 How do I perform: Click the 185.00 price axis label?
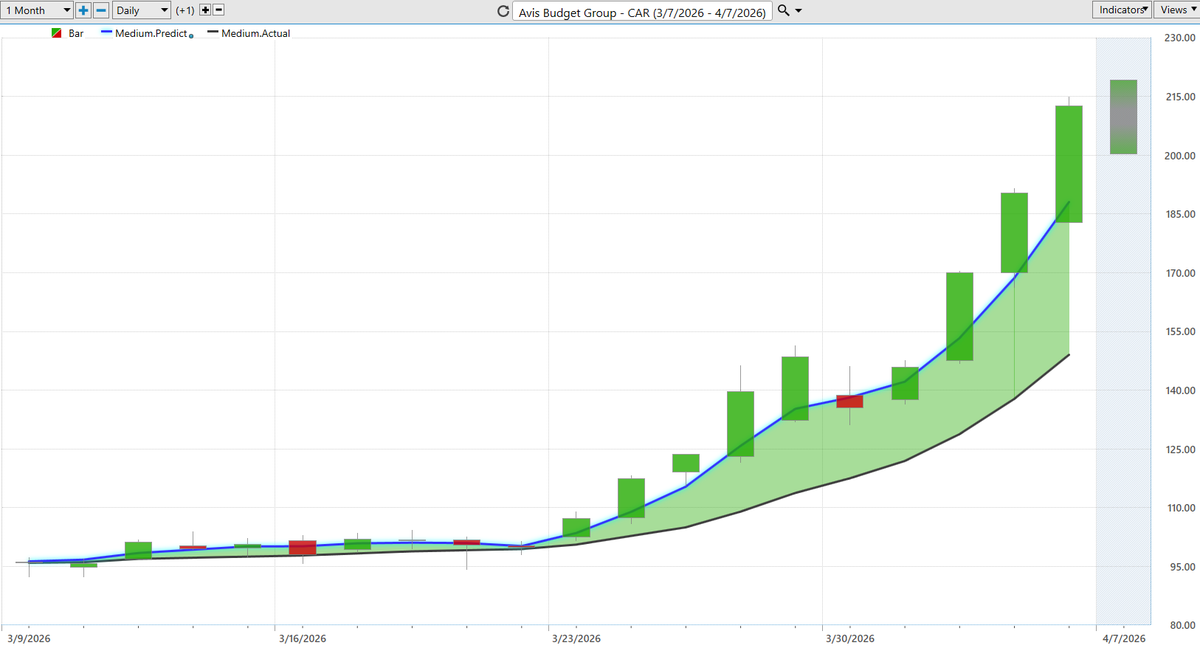tap(1181, 215)
